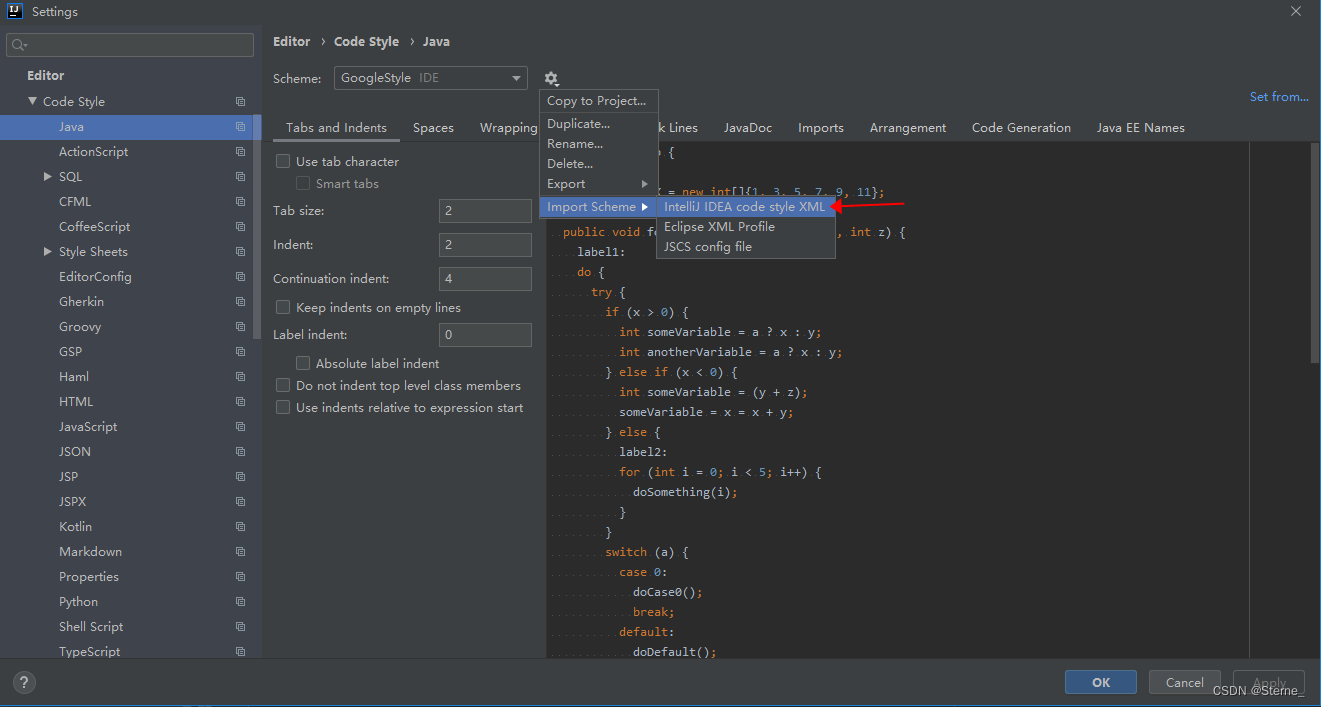The width and height of the screenshot is (1321, 707).
Task: Select JSCS config file import option
Action: tap(745, 247)
